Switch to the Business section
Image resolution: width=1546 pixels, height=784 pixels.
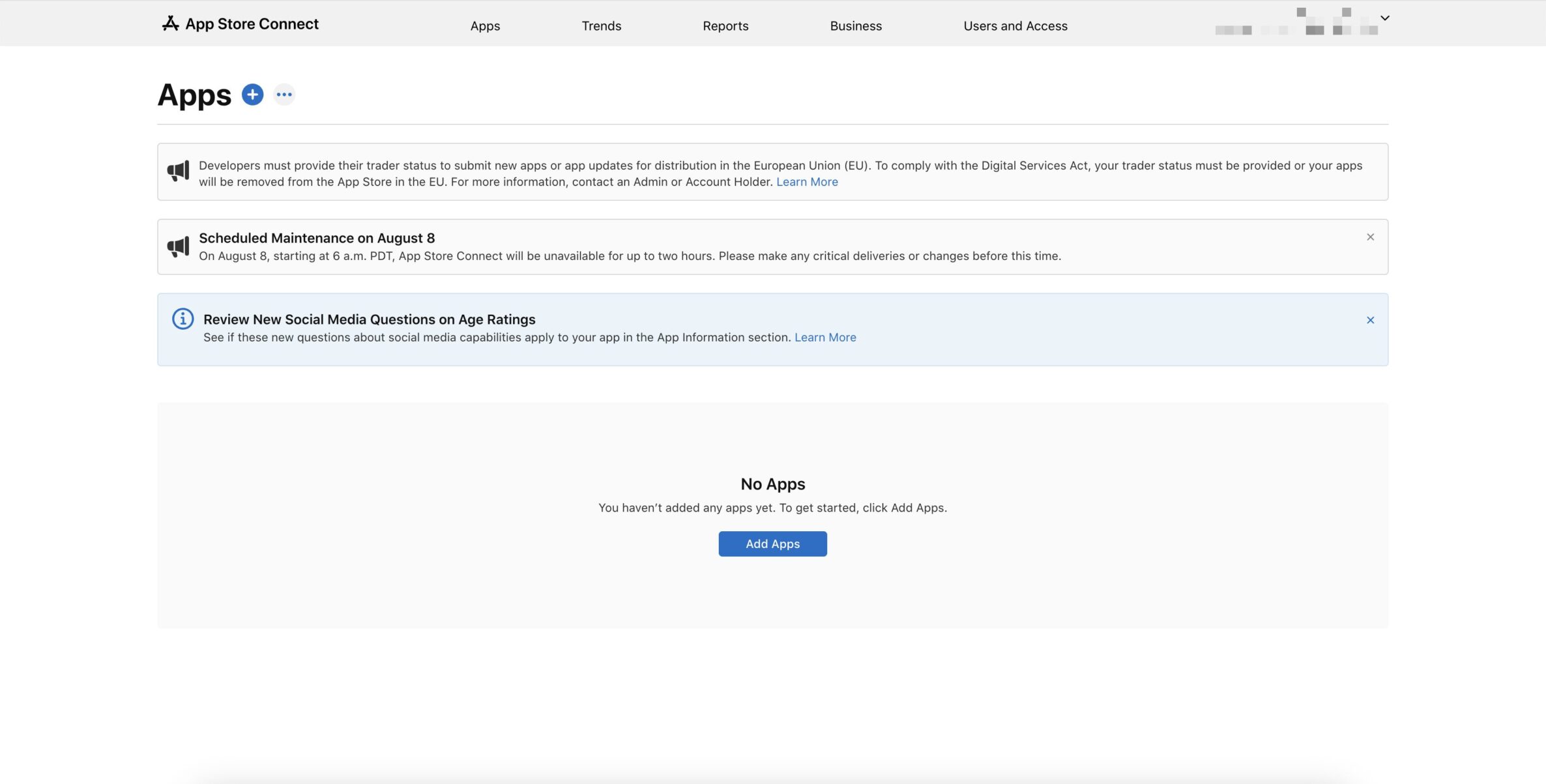pos(856,26)
